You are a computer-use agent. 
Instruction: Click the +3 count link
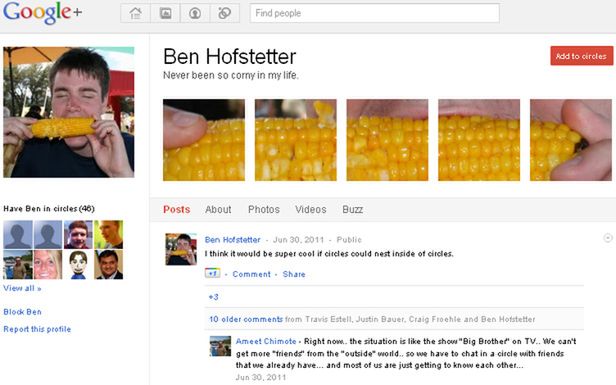point(213,297)
